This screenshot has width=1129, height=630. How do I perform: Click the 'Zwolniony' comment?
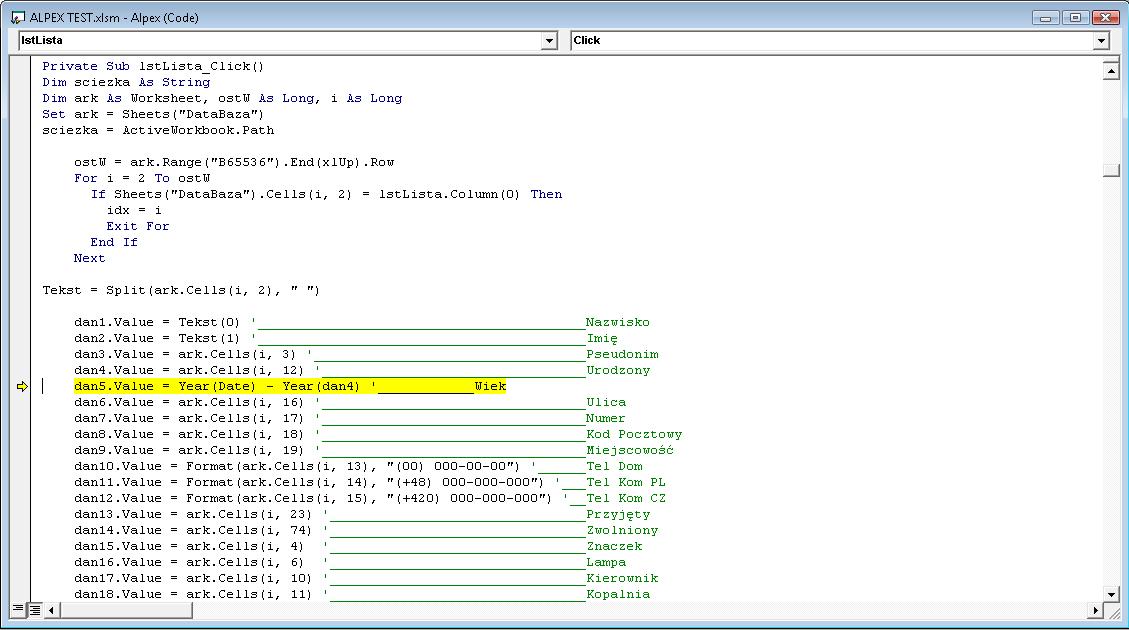[x=622, y=531]
